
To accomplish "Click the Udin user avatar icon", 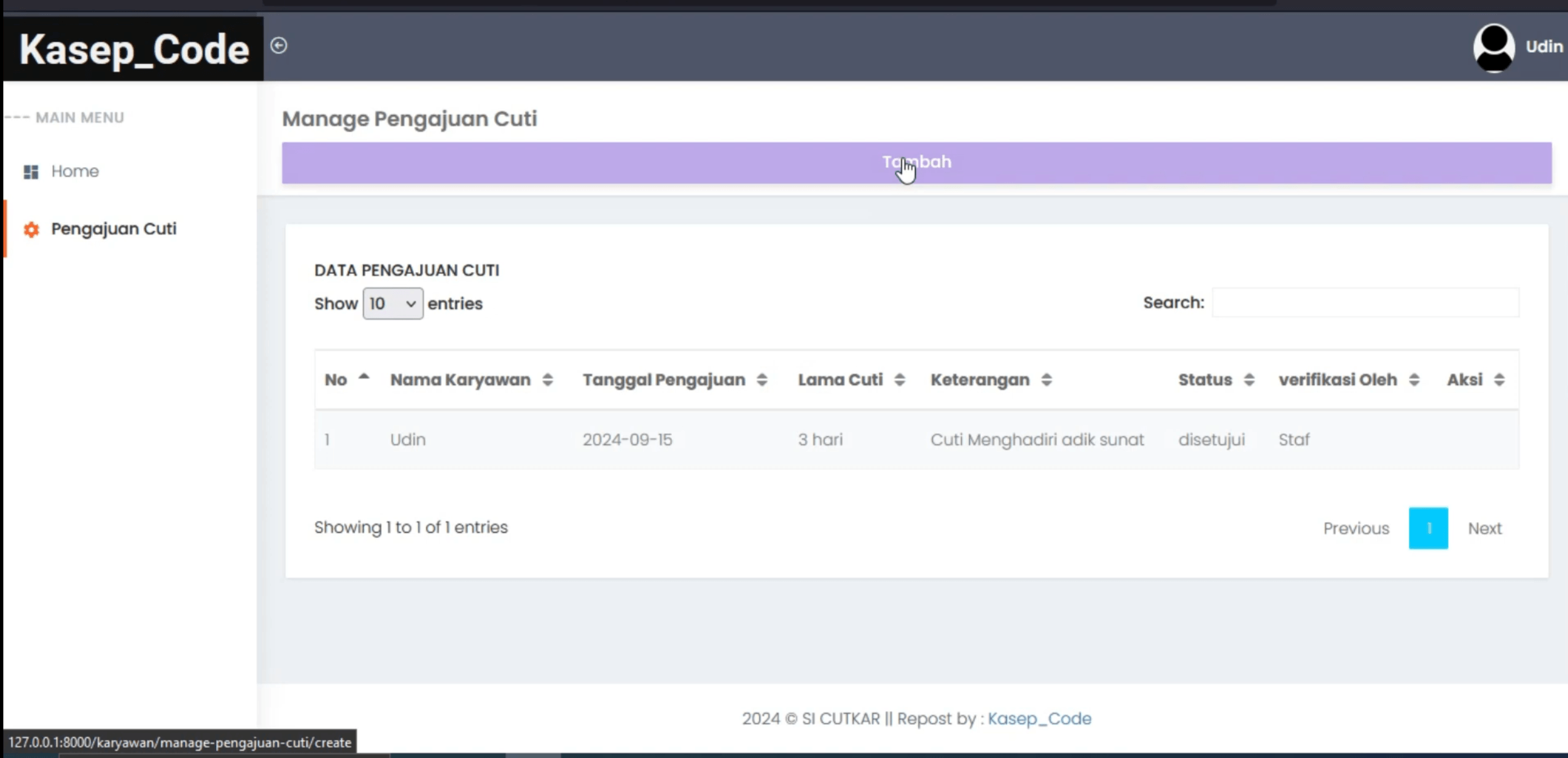I will point(1494,47).
